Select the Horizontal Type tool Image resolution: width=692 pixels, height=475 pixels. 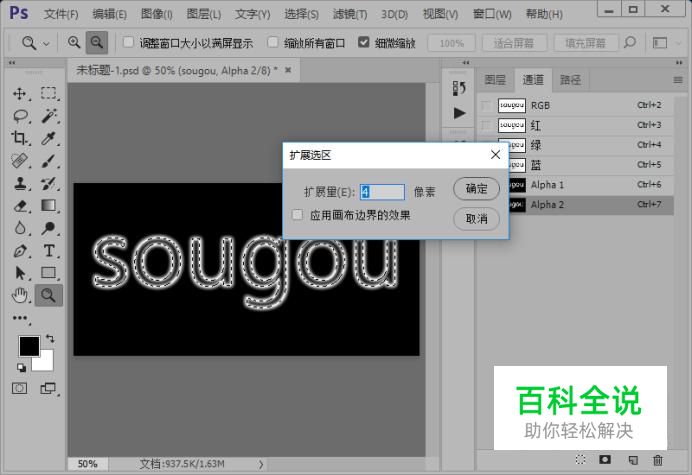pos(49,251)
